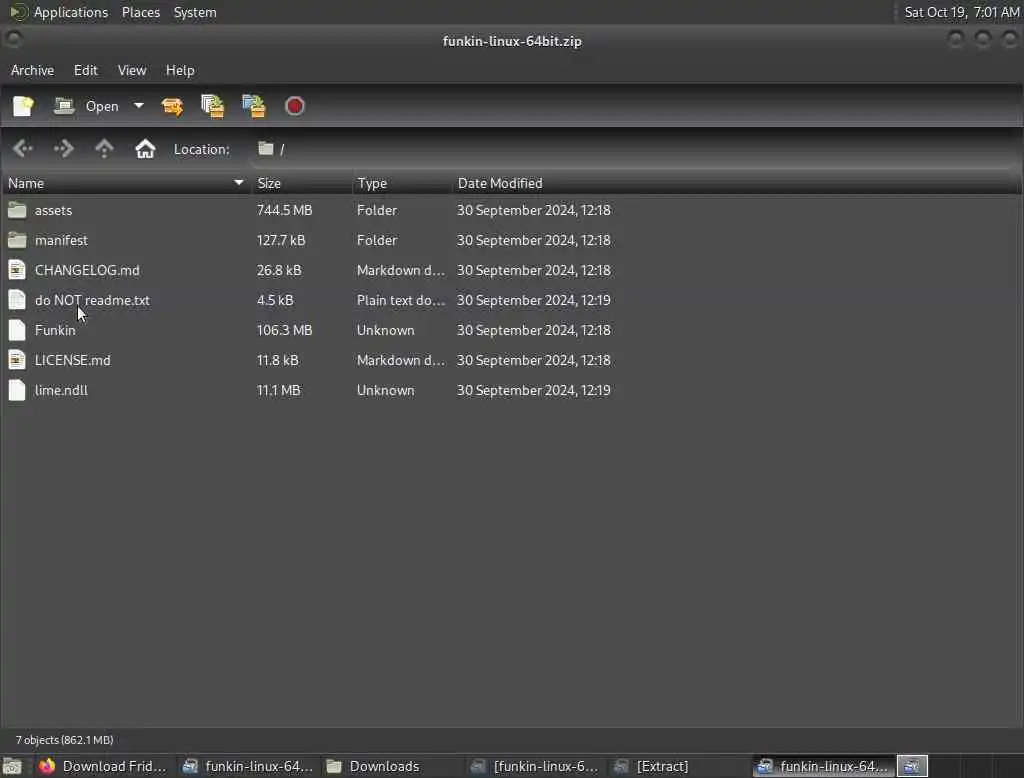The height and width of the screenshot is (778, 1024).
Task: Click the workspace switcher icon in taskbar
Action: tap(912, 766)
